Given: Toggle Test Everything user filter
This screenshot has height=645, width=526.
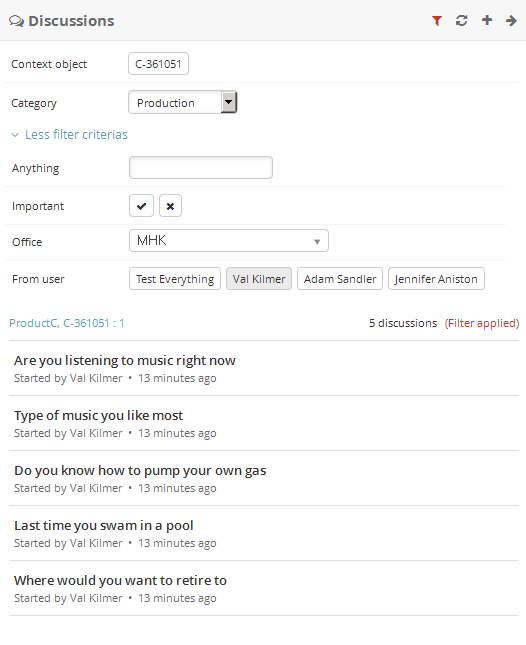Looking at the screenshot, I should [175, 279].
